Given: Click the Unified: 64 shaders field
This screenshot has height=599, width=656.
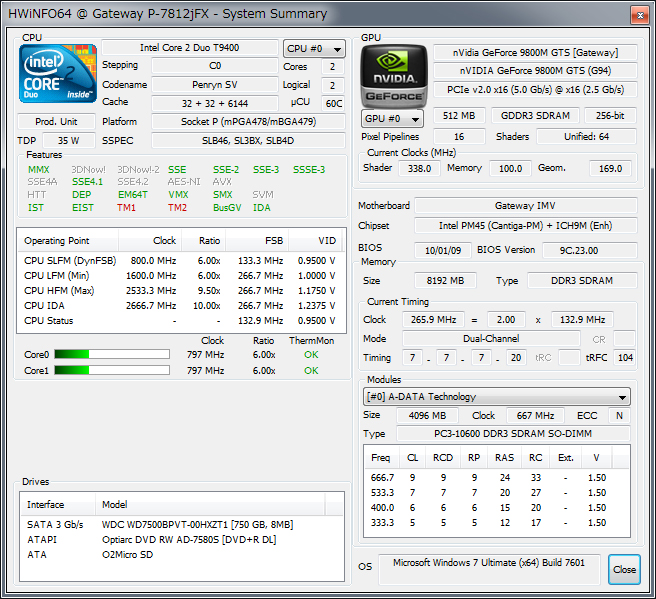Looking at the screenshot, I should (587, 136).
